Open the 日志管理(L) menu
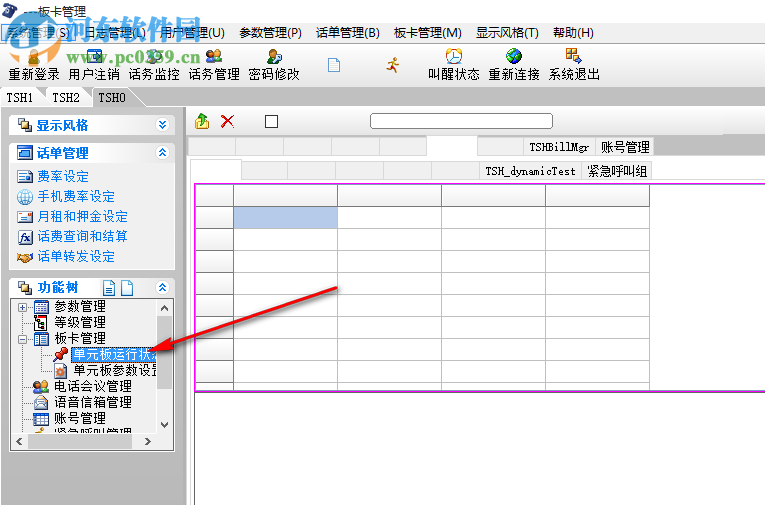Image resolution: width=765 pixels, height=505 pixels. 115,33
